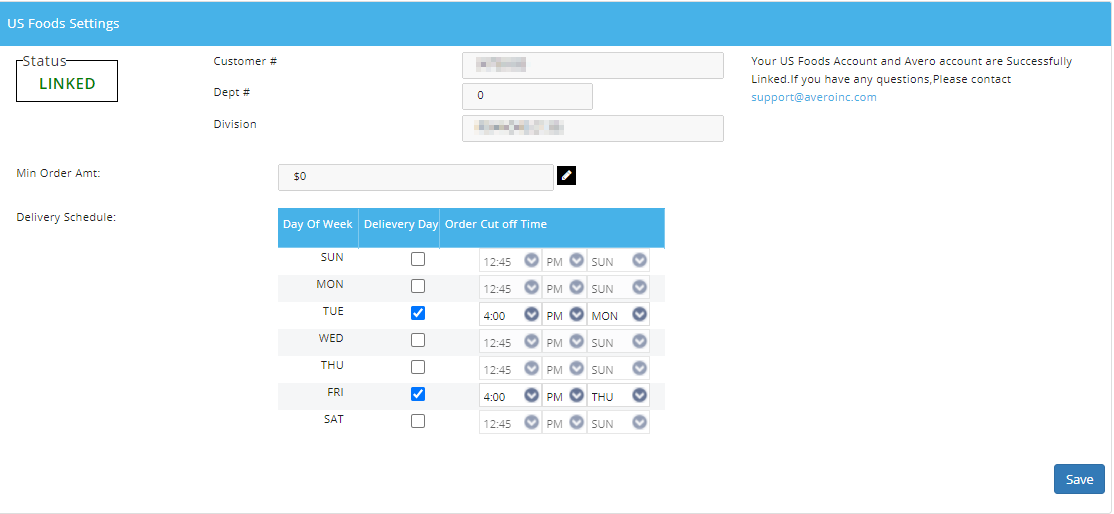This screenshot has height=514, width=1114.
Task: Enable MON as a delivery day
Action: tap(418, 286)
